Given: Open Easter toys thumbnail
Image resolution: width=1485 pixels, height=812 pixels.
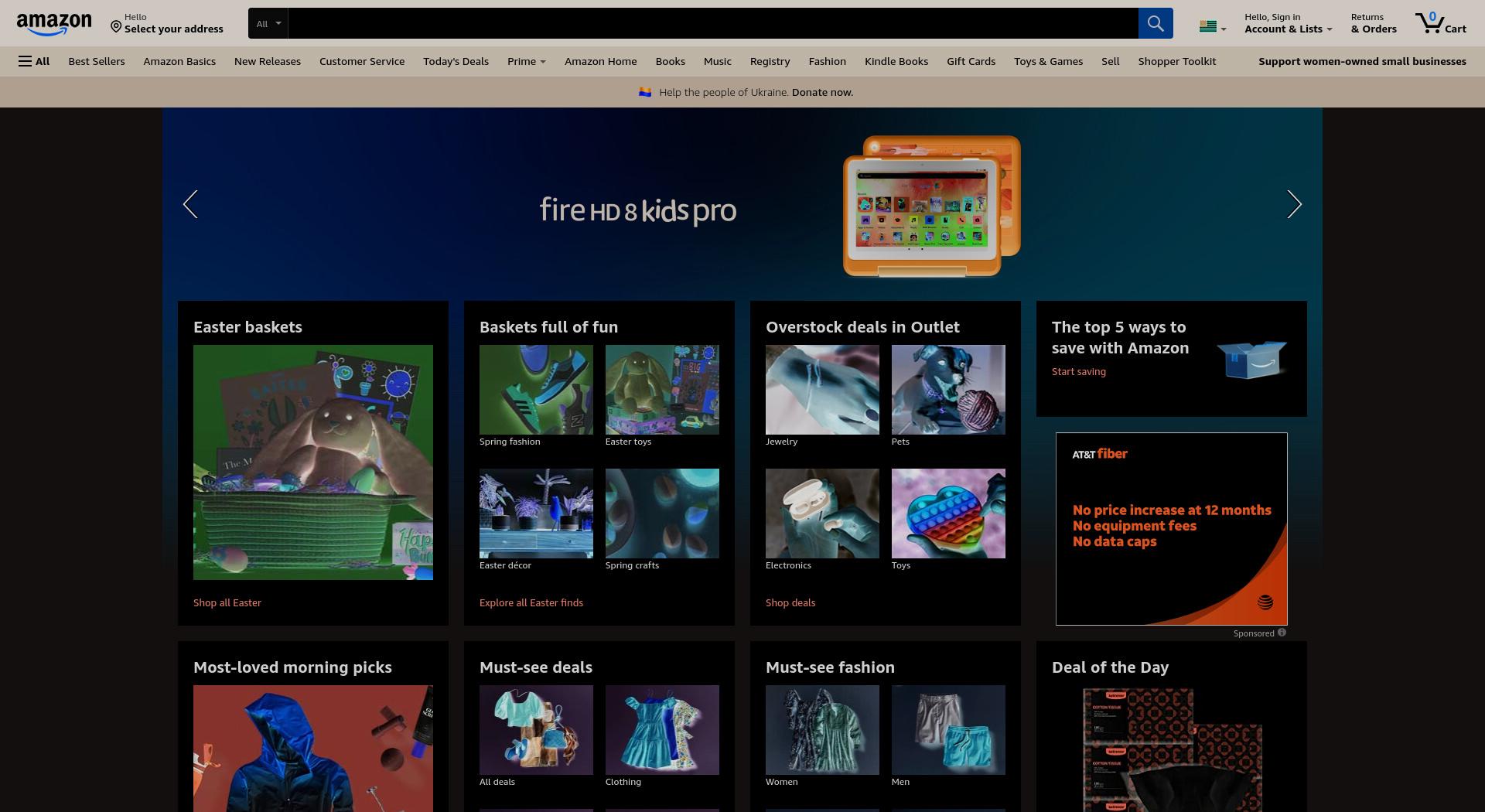Looking at the screenshot, I should (x=662, y=390).
